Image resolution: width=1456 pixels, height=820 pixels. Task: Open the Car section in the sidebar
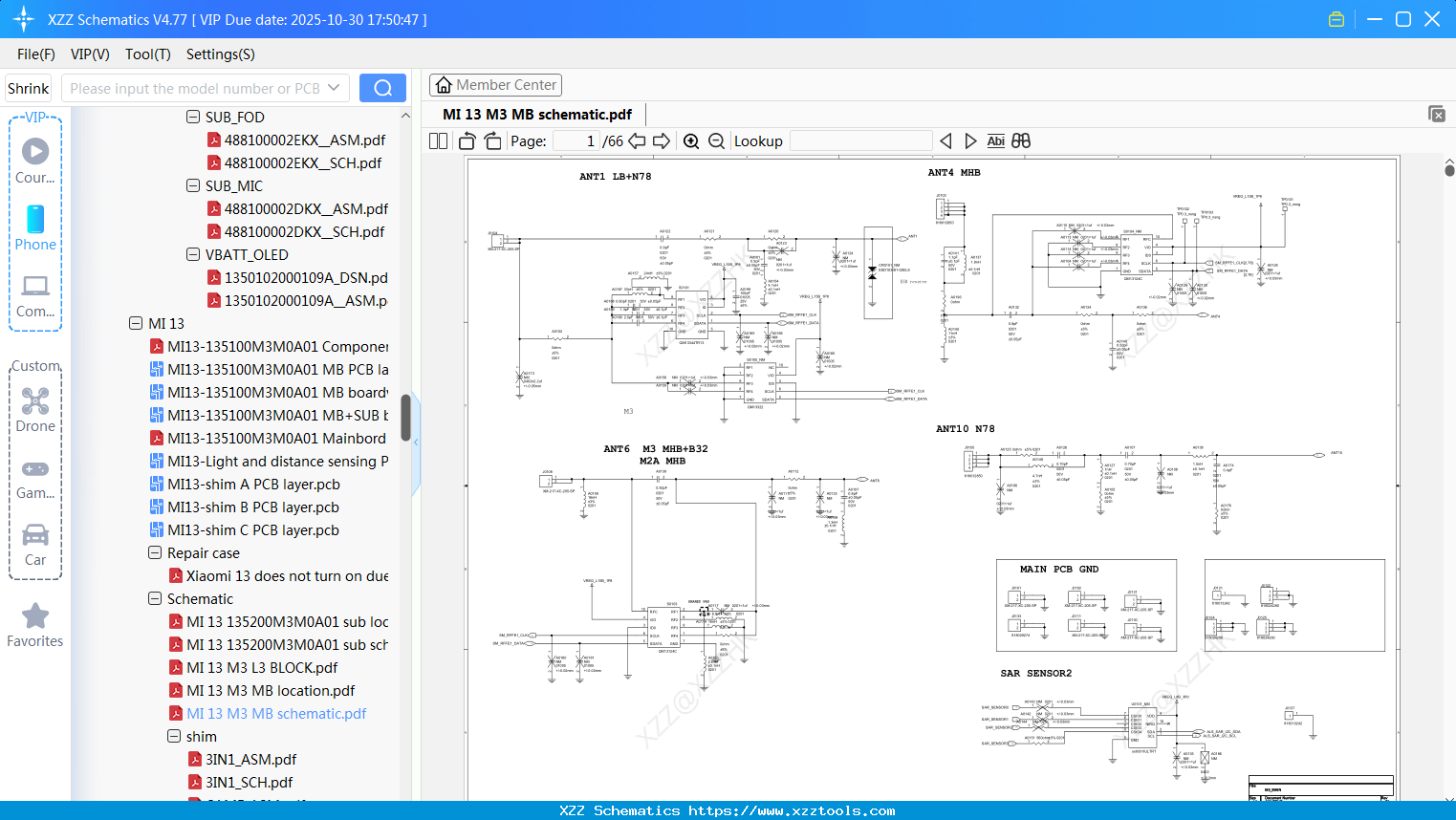click(35, 537)
